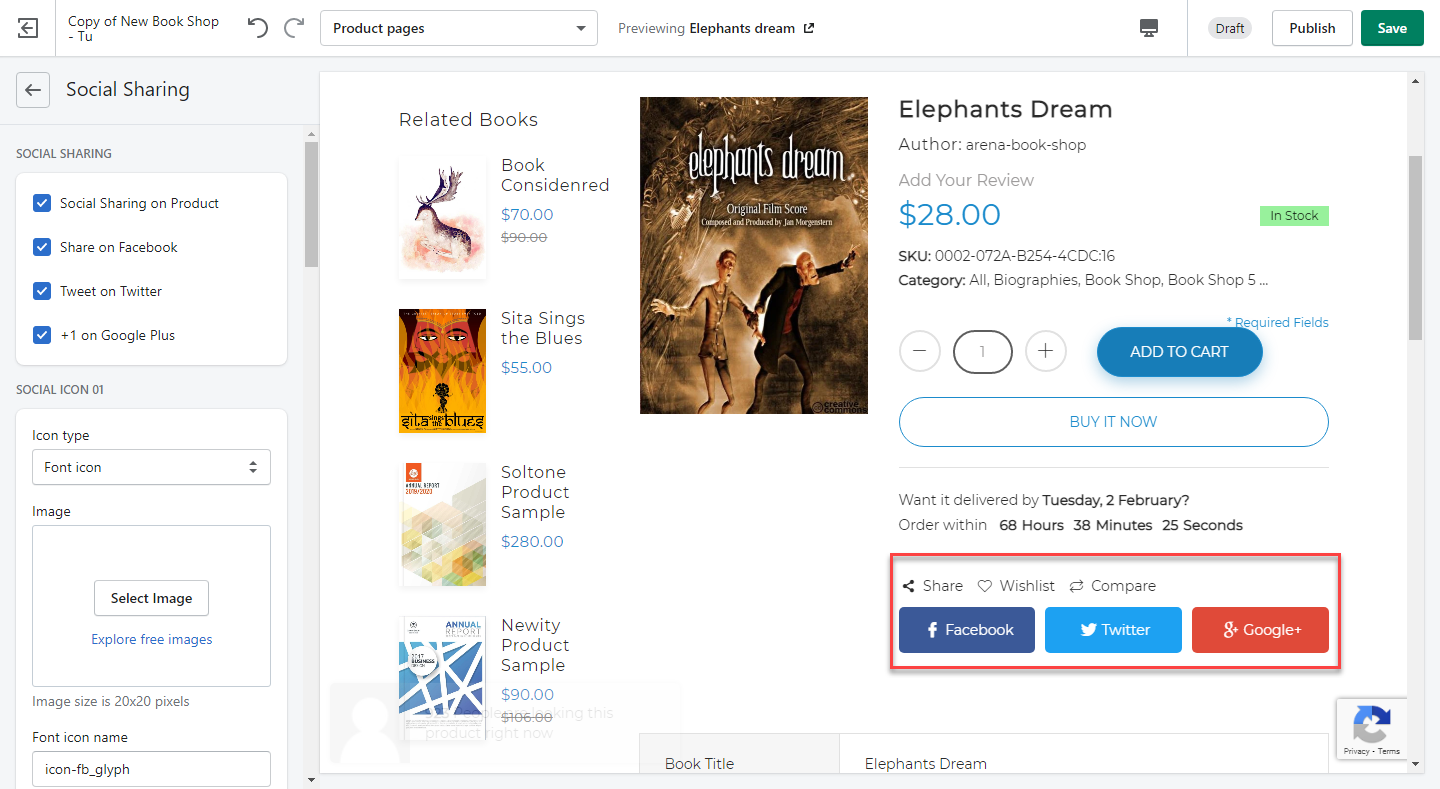Click ADD TO CART button
Image resolution: width=1440 pixels, height=789 pixels.
(1179, 352)
